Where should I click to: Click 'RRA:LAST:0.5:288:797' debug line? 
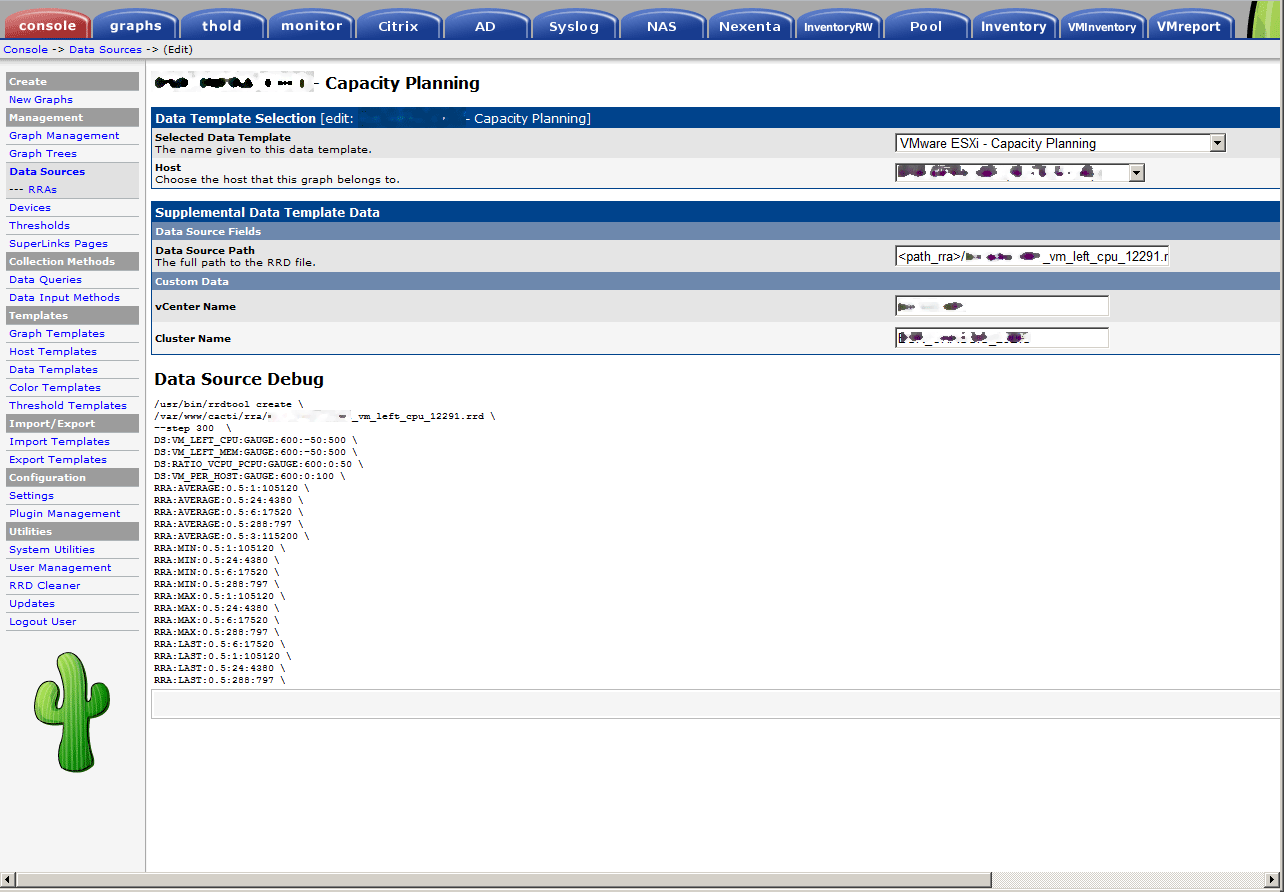pyautogui.click(x=219, y=680)
